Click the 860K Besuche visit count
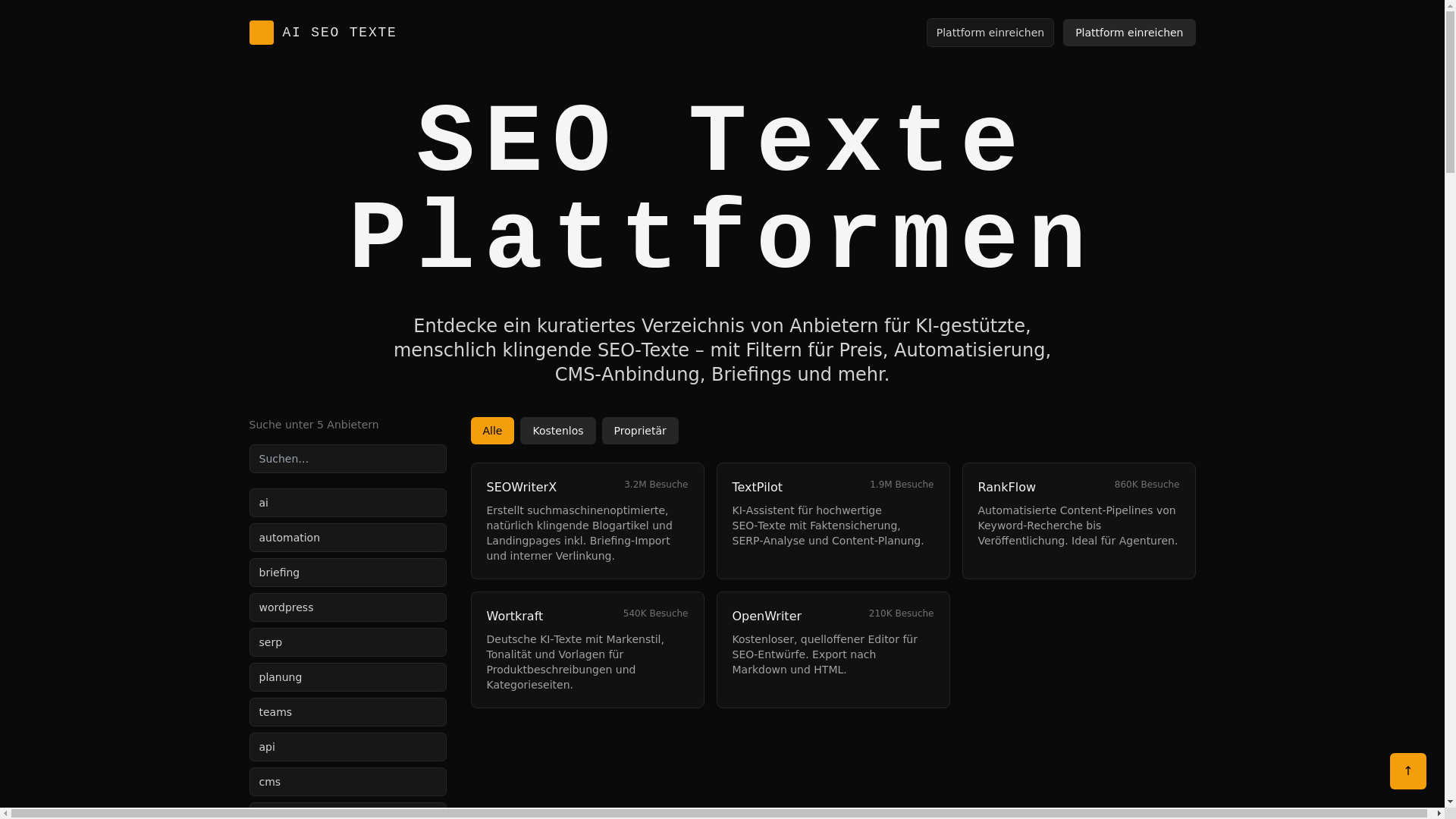The image size is (1456, 819). point(1147,485)
